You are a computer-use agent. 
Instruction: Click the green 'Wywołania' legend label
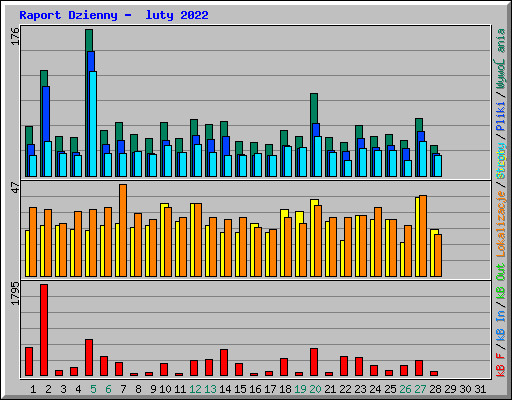[x=501, y=59]
